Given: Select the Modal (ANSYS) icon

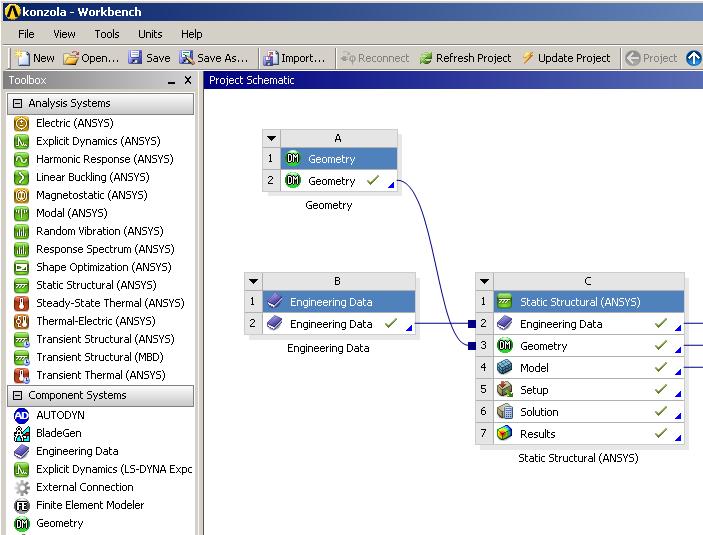Looking at the screenshot, I should (x=21, y=213).
